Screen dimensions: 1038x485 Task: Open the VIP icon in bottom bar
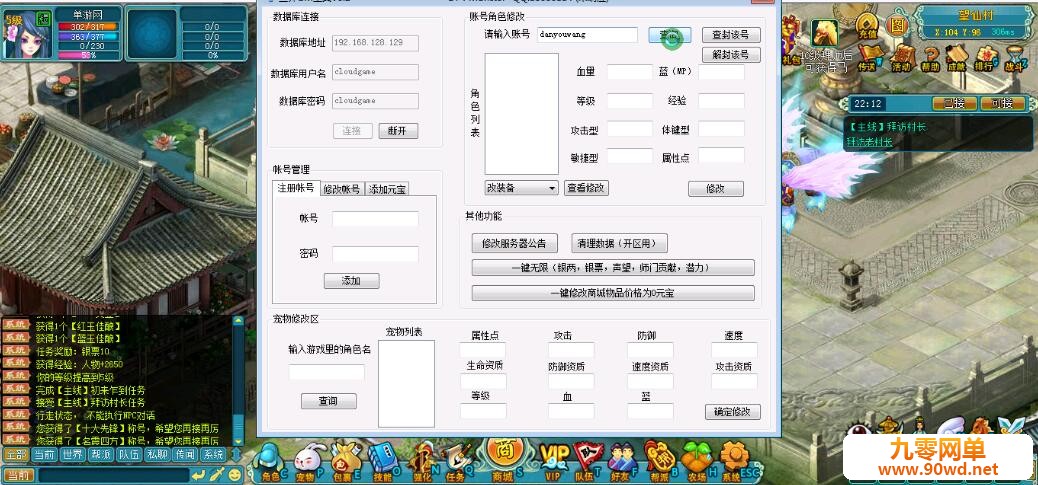point(553,461)
